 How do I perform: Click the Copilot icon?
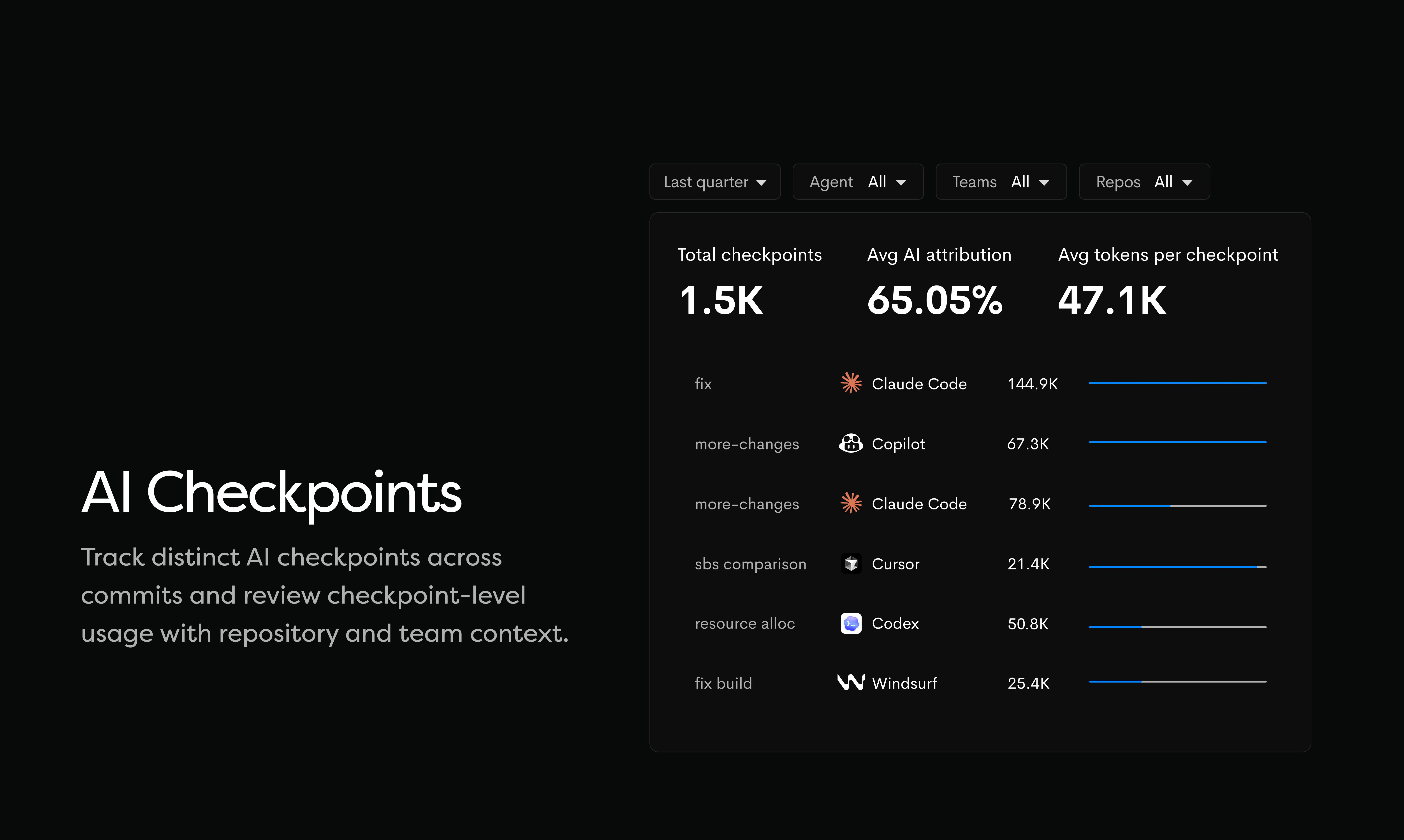point(851,443)
